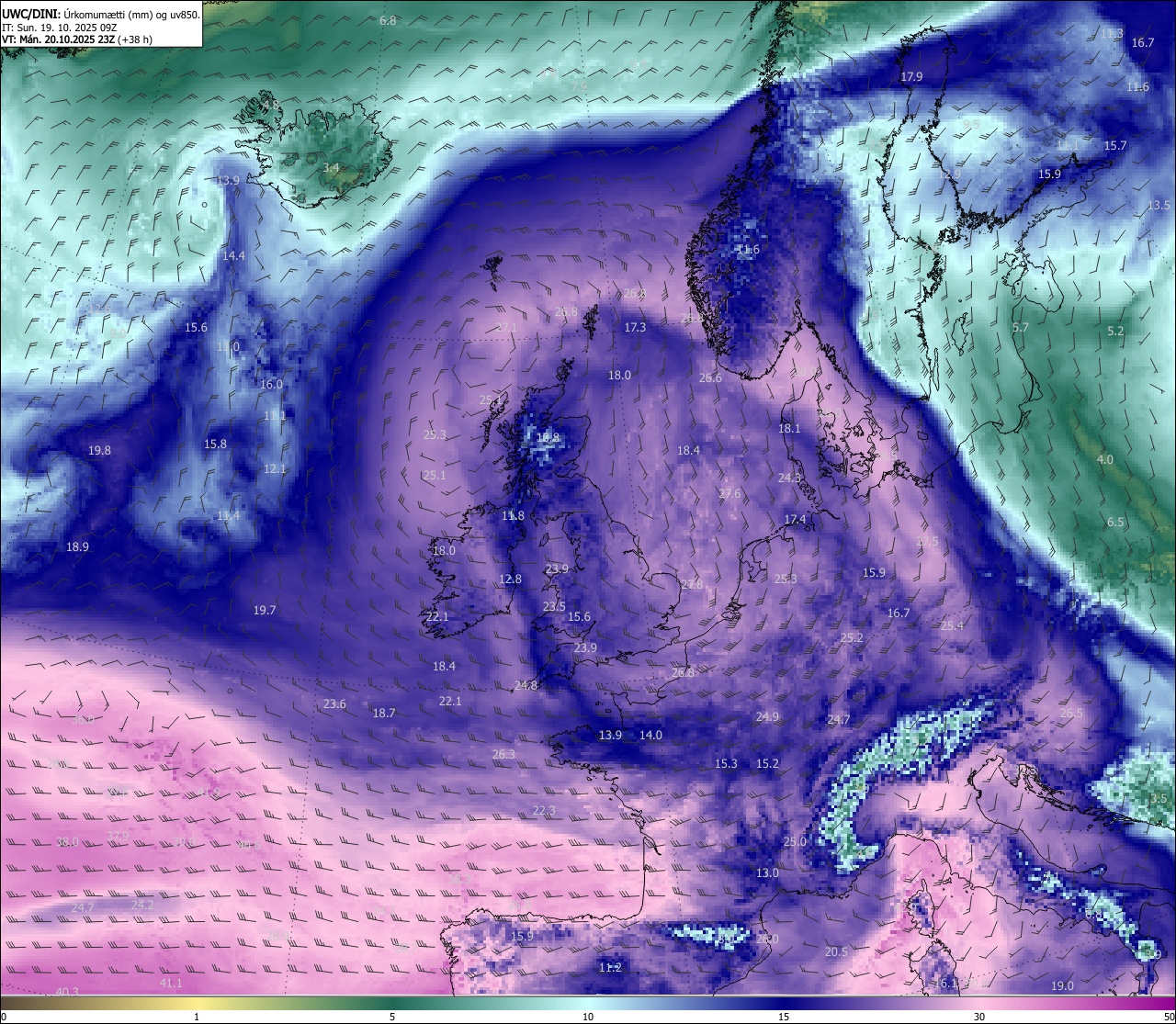Viewport: 1176px width, 1024px height.
Task: Click the 3.4 value over Iceland
Action: coord(332,168)
